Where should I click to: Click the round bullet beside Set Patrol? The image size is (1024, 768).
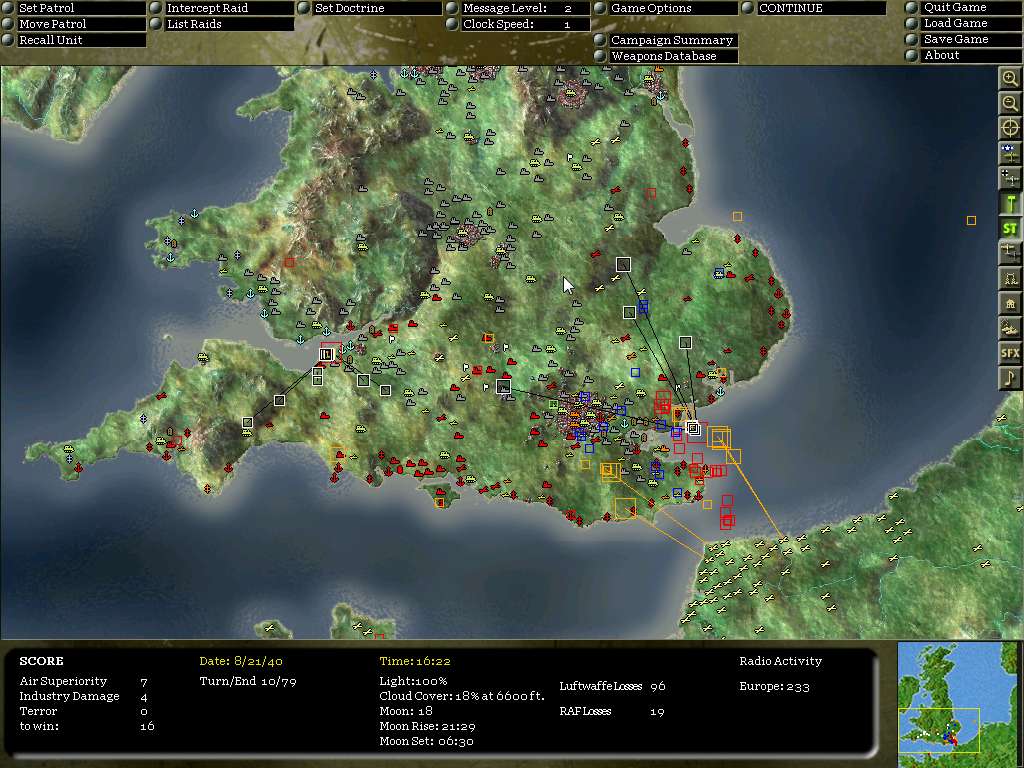[8, 8]
